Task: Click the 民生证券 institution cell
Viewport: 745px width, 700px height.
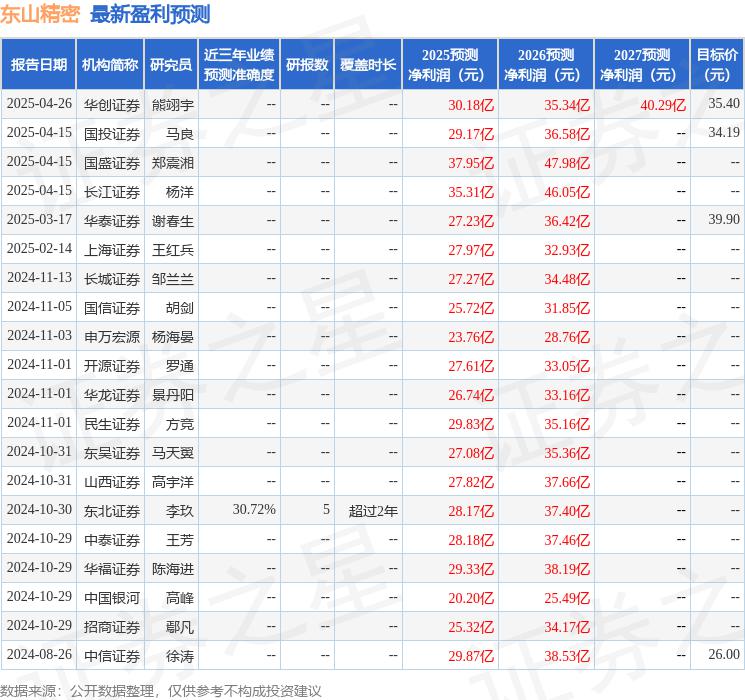Action: pos(112,424)
